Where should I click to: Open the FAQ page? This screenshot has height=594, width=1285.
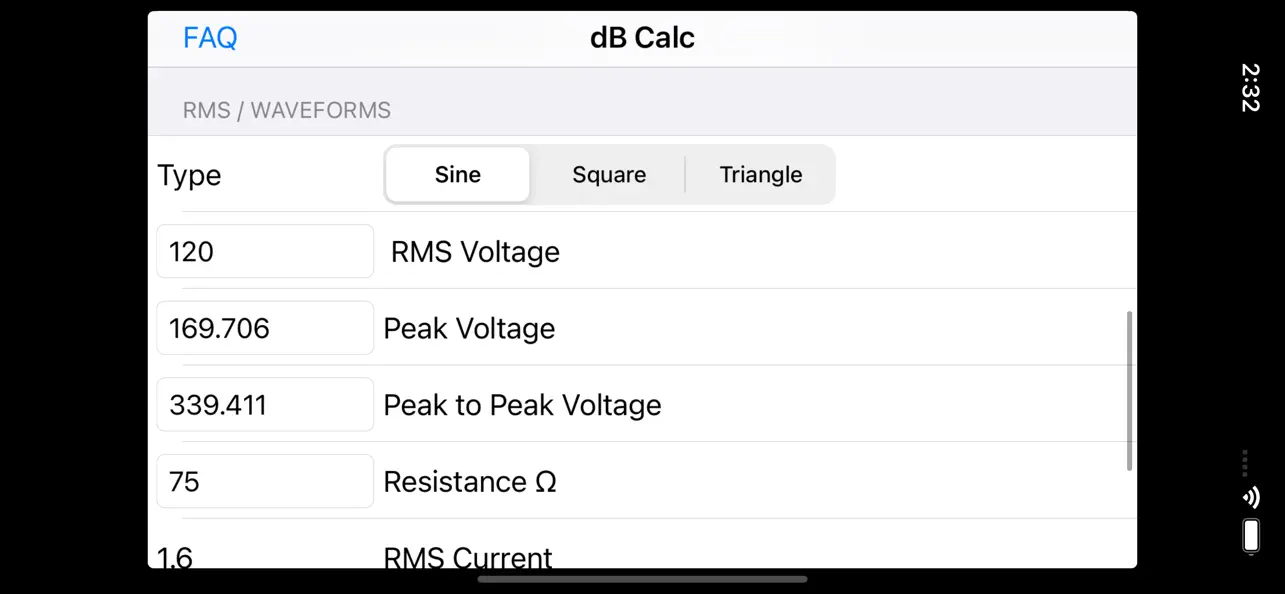pyautogui.click(x=210, y=37)
